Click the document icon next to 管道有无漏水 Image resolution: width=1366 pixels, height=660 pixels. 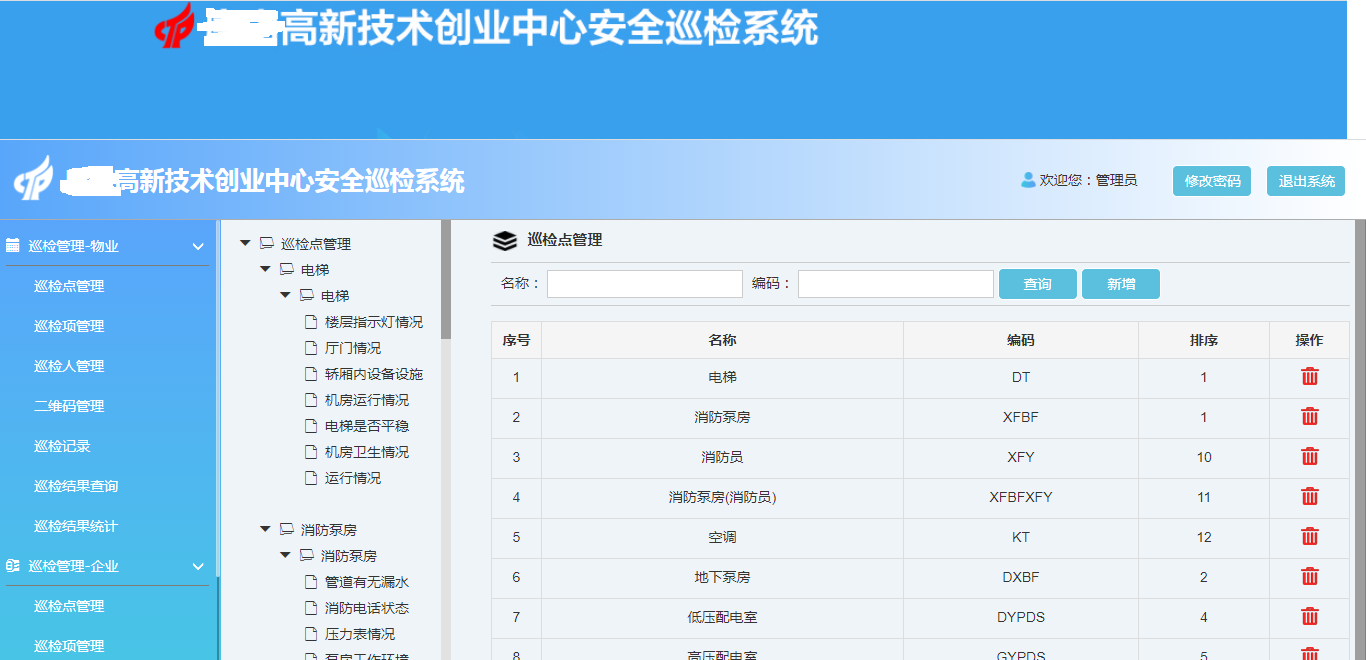coord(310,581)
